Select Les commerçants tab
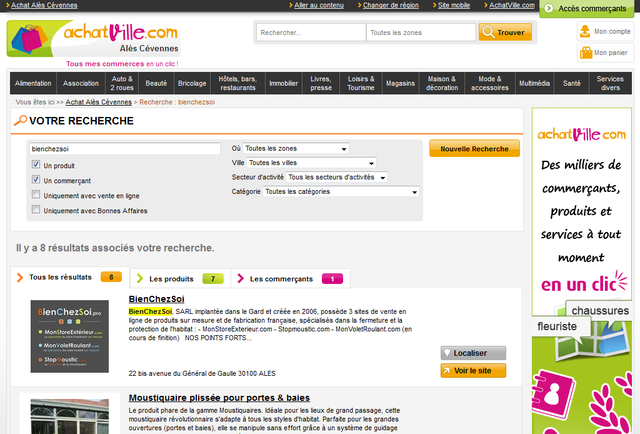The image size is (640, 434). [288, 278]
